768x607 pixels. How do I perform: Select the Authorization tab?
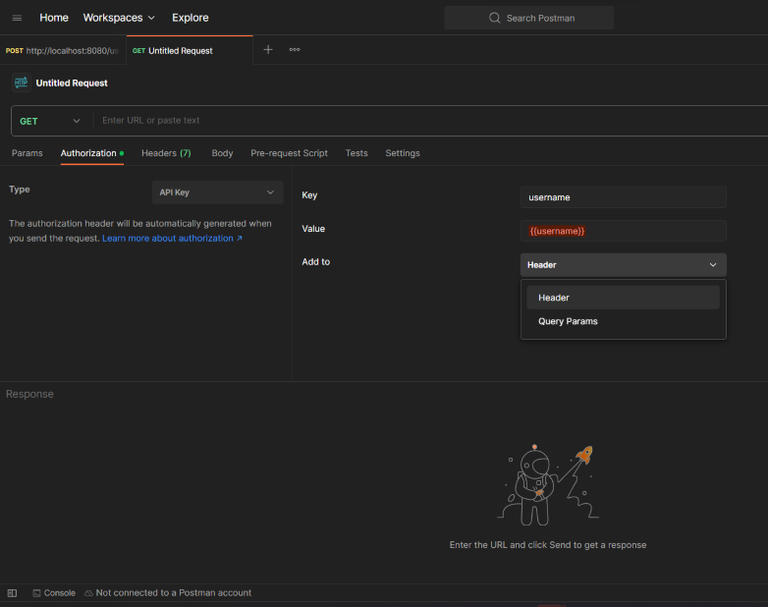coord(92,153)
